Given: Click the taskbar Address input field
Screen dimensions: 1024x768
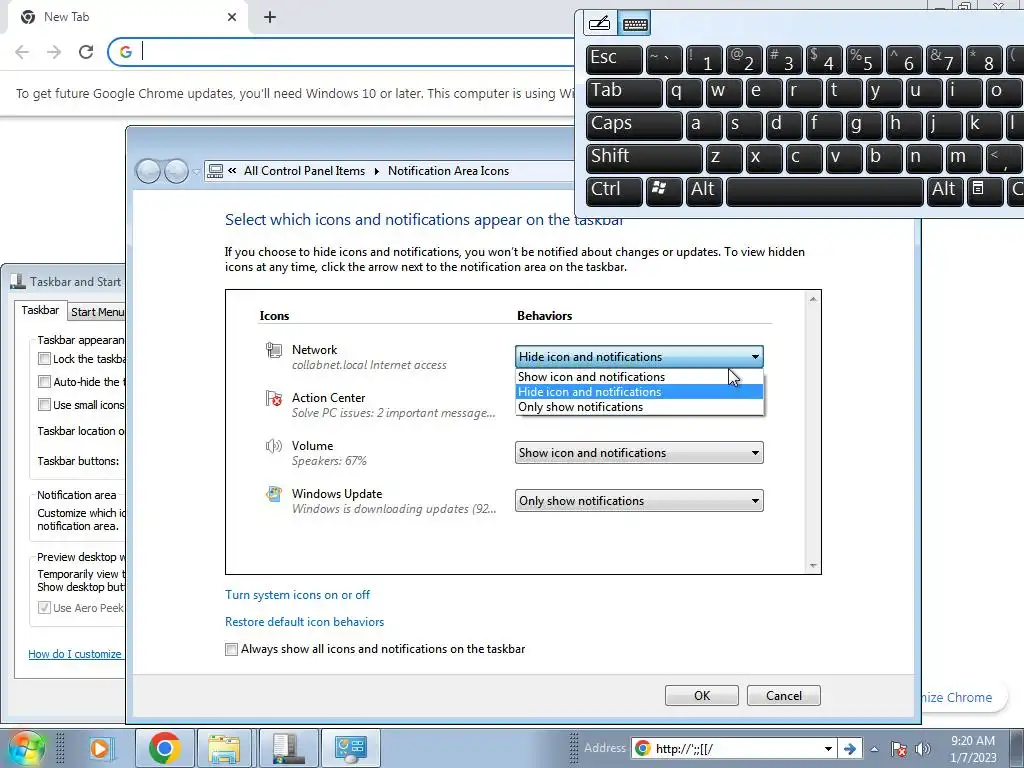Looking at the screenshot, I should (x=735, y=748).
